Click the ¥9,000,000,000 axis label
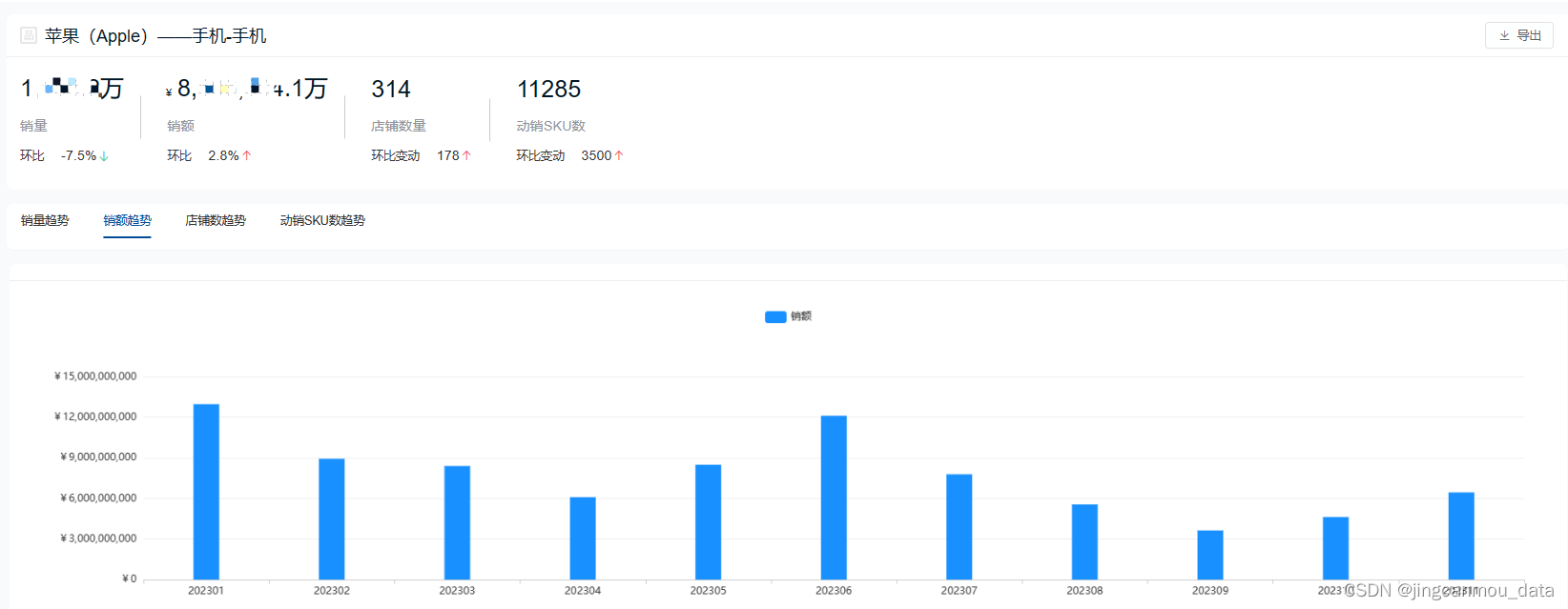1568x609 pixels. [98, 457]
